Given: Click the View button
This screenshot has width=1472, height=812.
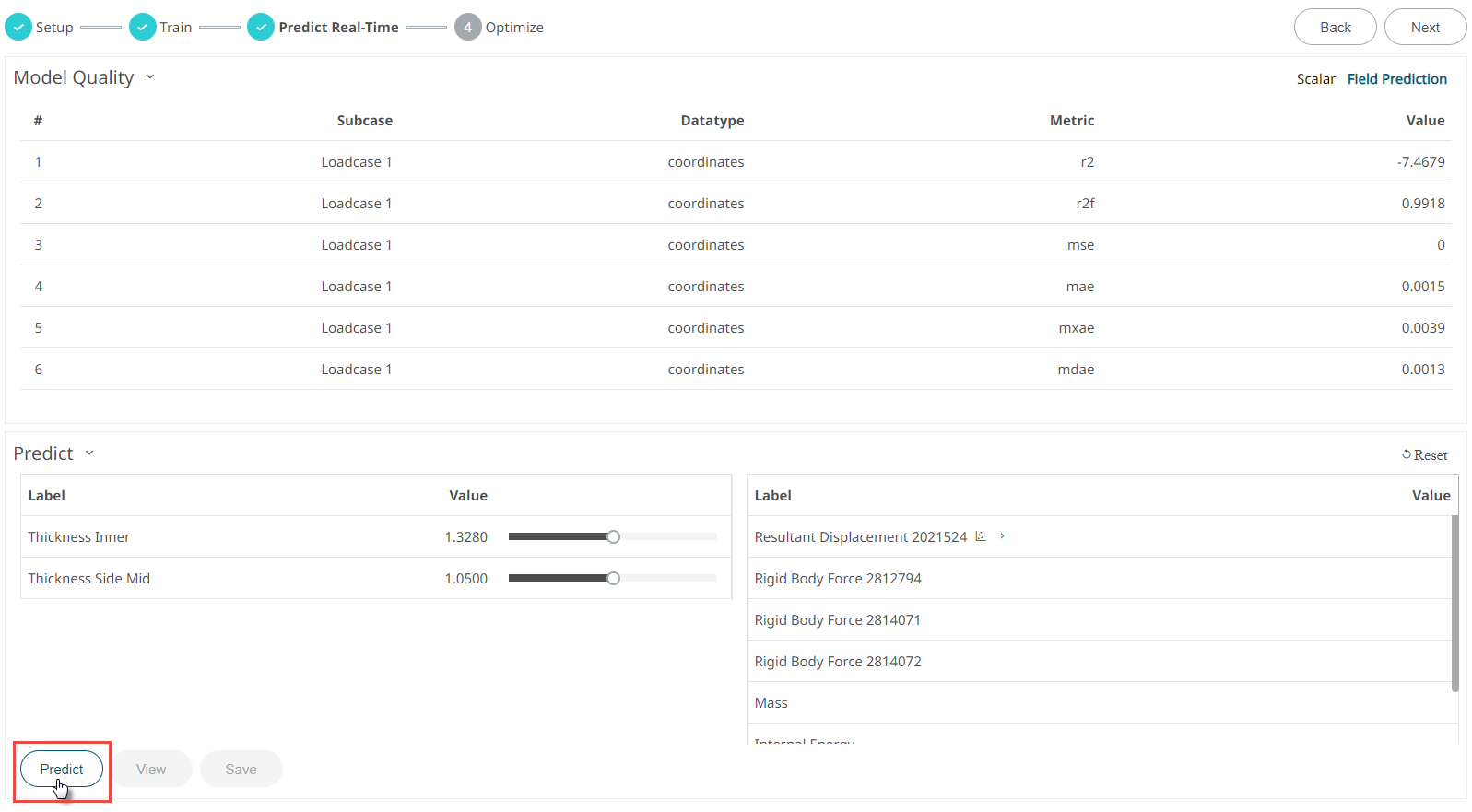Looking at the screenshot, I should [x=151, y=770].
